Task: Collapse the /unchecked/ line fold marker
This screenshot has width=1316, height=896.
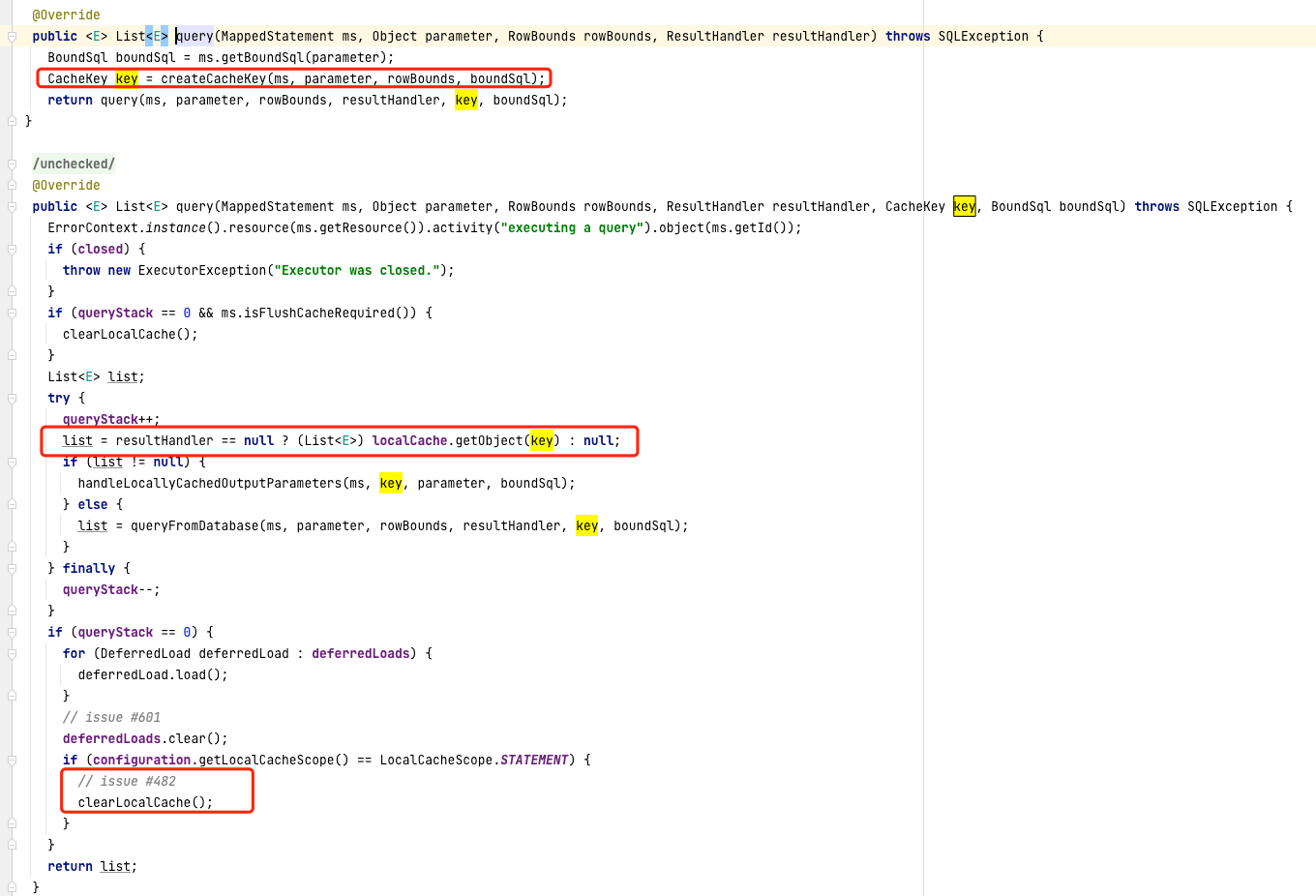Action: pos(12,164)
